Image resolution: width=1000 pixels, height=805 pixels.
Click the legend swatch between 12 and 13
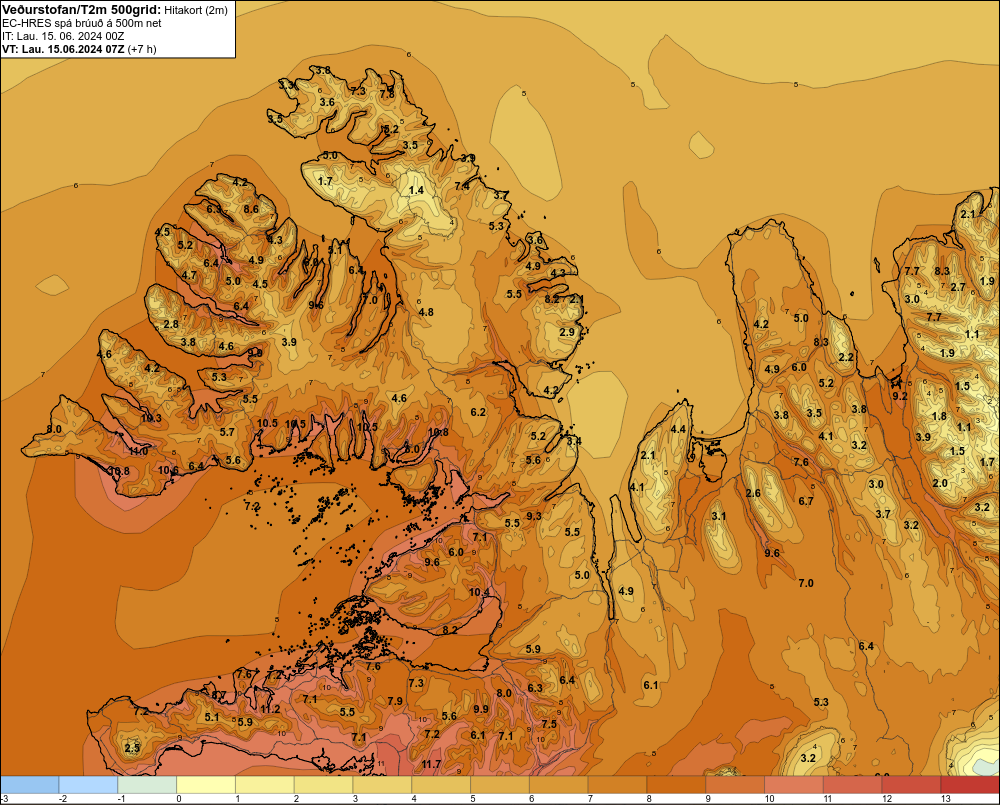pos(911,785)
